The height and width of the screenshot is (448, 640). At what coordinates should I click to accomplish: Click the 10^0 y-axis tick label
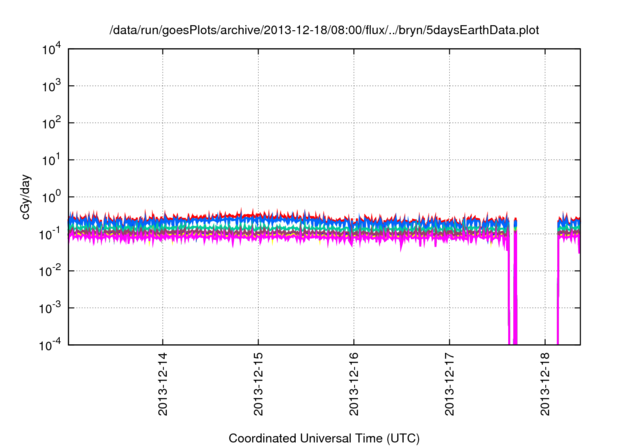(51, 197)
